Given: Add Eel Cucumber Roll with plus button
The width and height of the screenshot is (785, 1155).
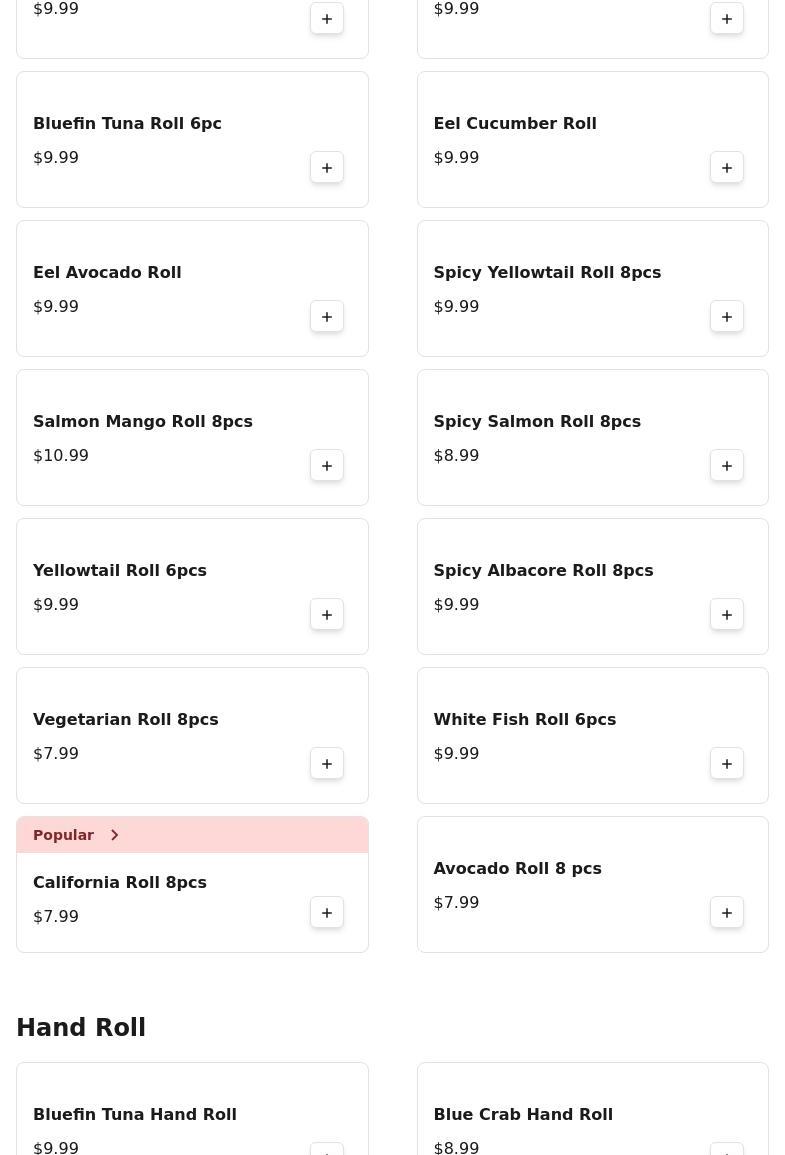Looking at the screenshot, I should (727, 168).
